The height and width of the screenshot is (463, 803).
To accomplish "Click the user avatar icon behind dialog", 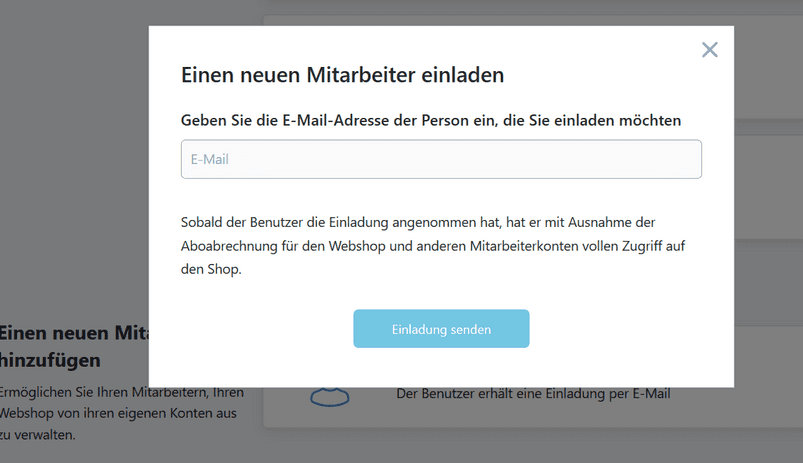I will tap(330, 397).
